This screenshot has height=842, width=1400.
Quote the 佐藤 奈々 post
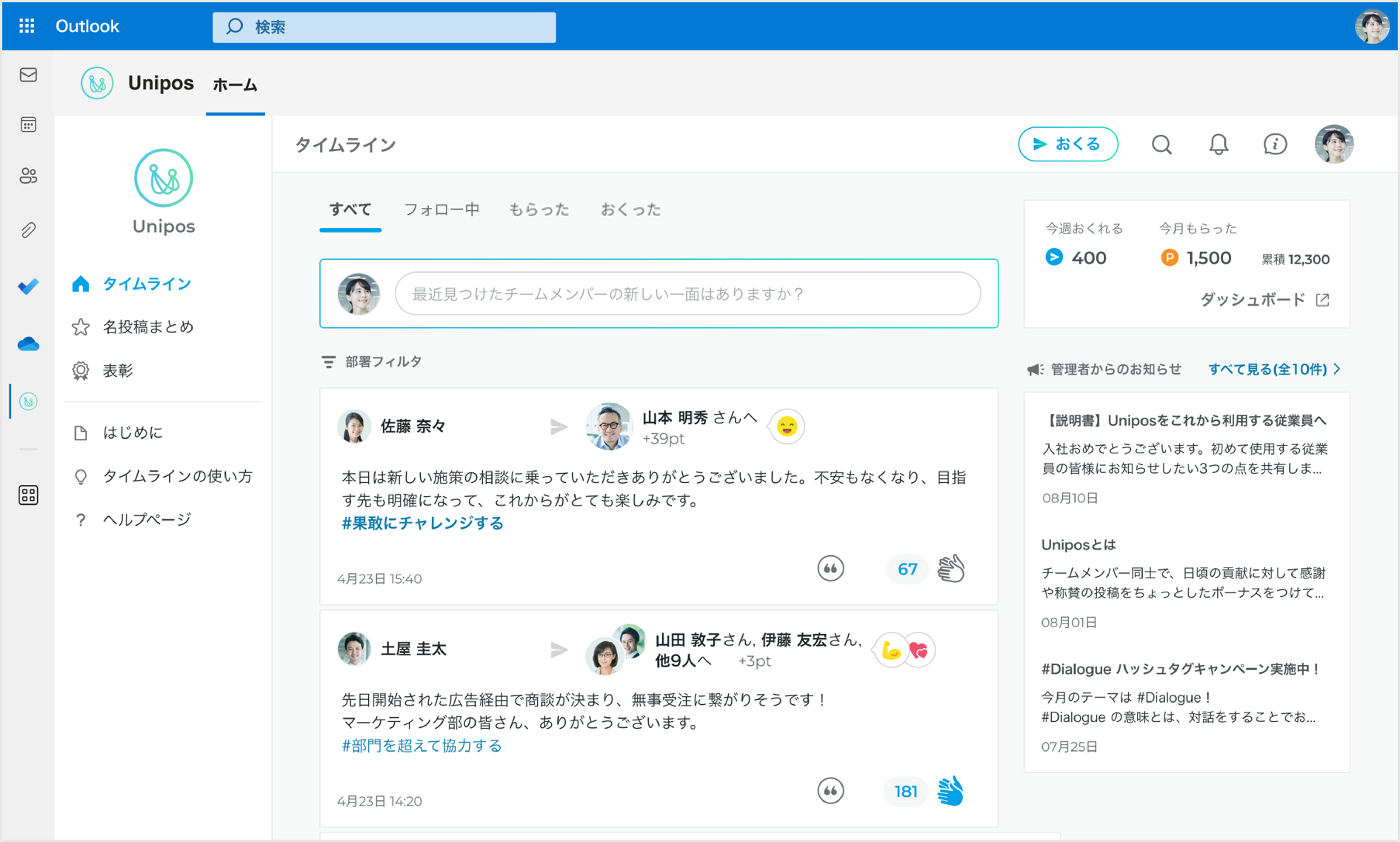point(831,568)
